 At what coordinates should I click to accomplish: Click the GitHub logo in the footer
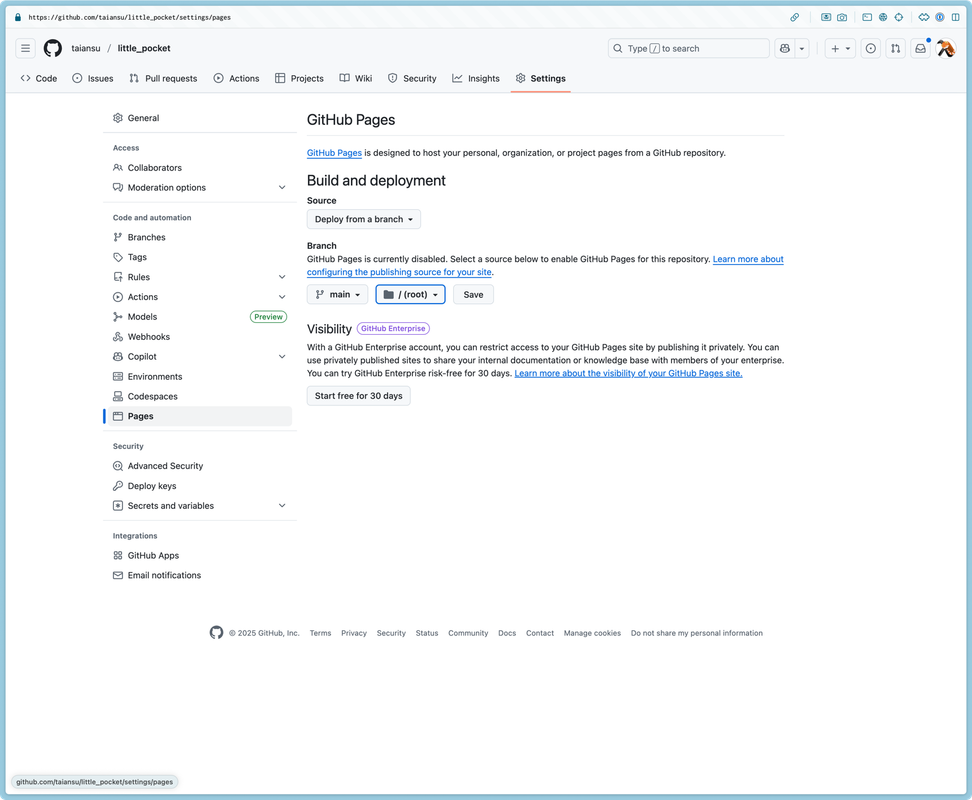pos(216,633)
